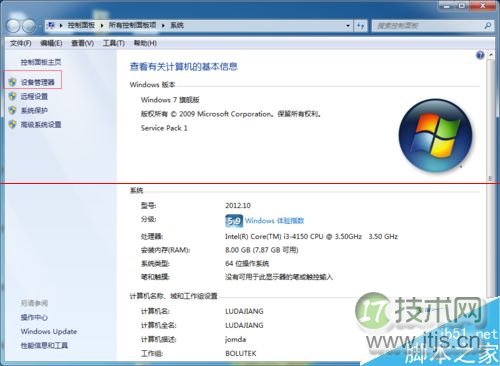Click memory value 8.00 GB

point(262,250)
